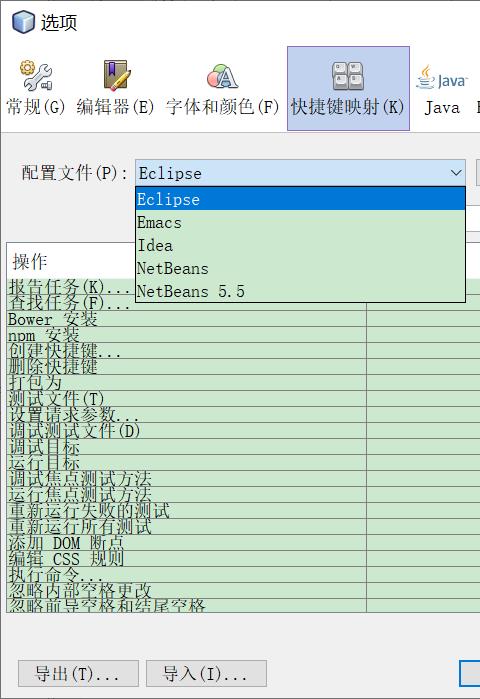Select the 删除快捷键 row
Image resolution: width=480 pixels, height=699 pixels.
[x=186, y=367]
